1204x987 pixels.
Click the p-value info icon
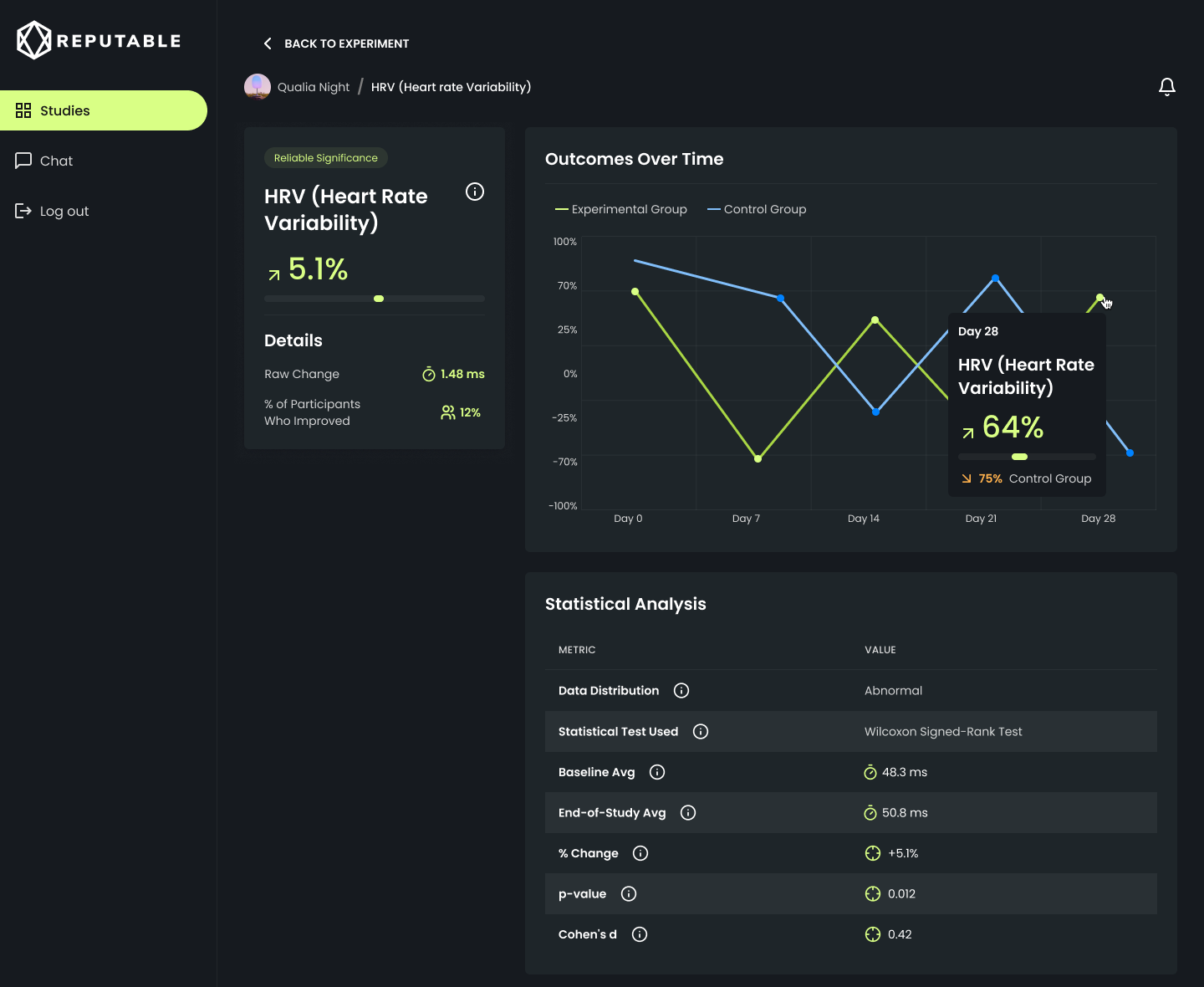pyautogui.click(x=629, y=893)
